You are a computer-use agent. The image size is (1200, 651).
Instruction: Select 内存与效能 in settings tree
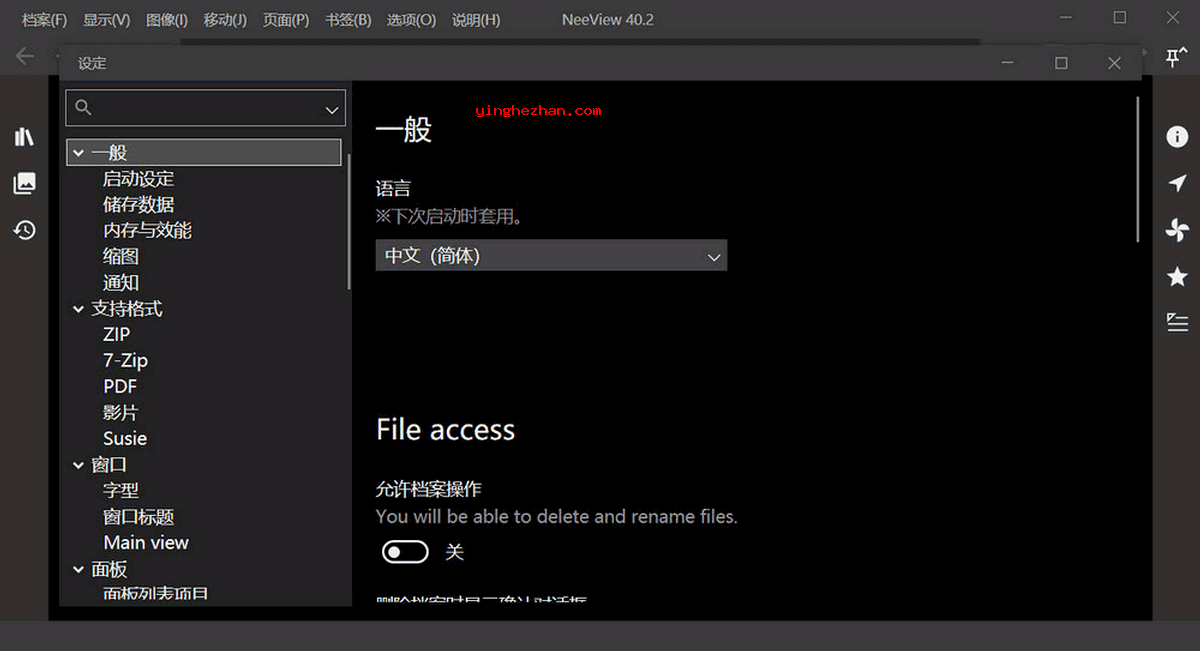tap(147, 231)
